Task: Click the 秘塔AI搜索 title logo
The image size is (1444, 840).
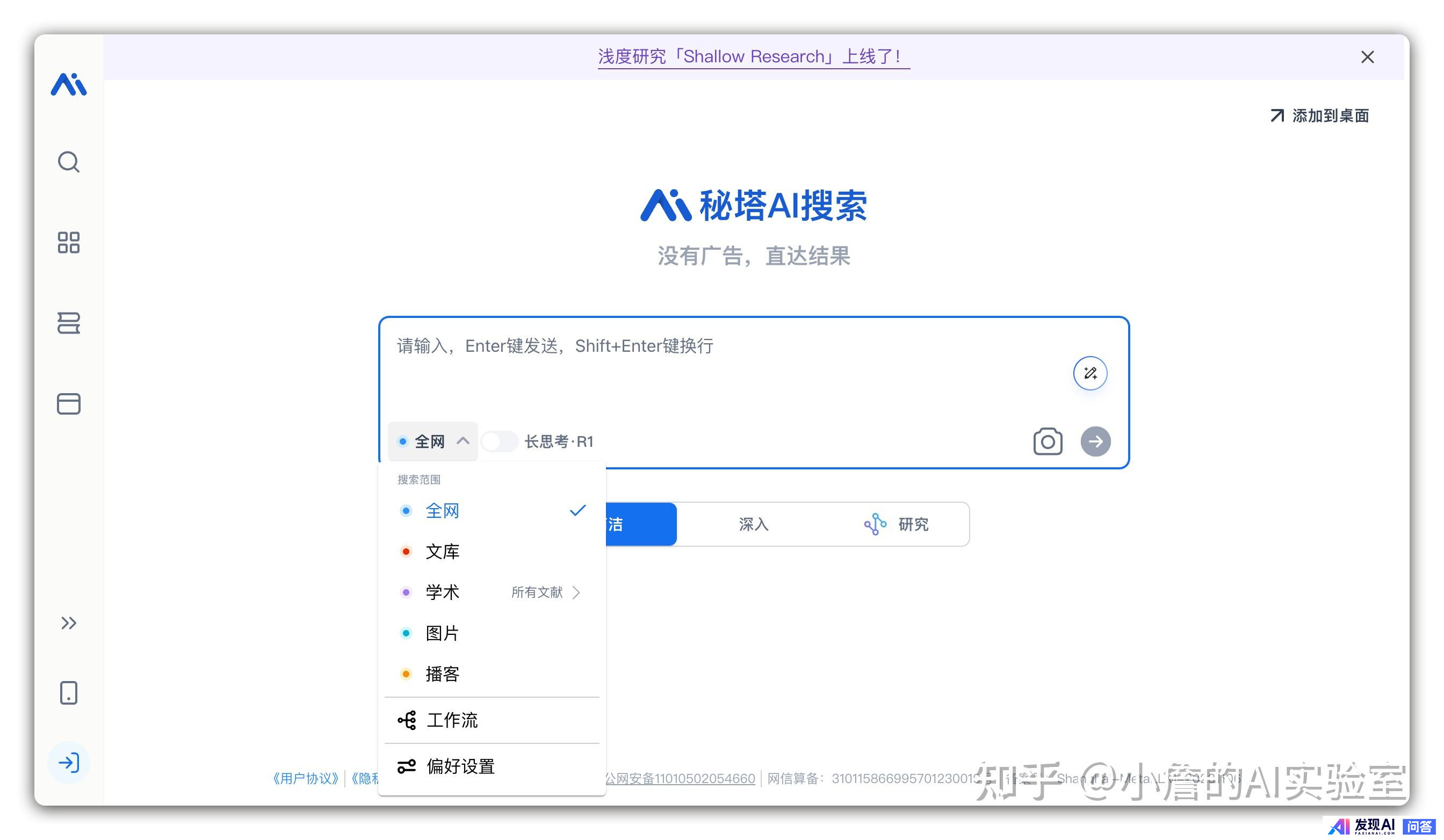Action: point(753,205)
